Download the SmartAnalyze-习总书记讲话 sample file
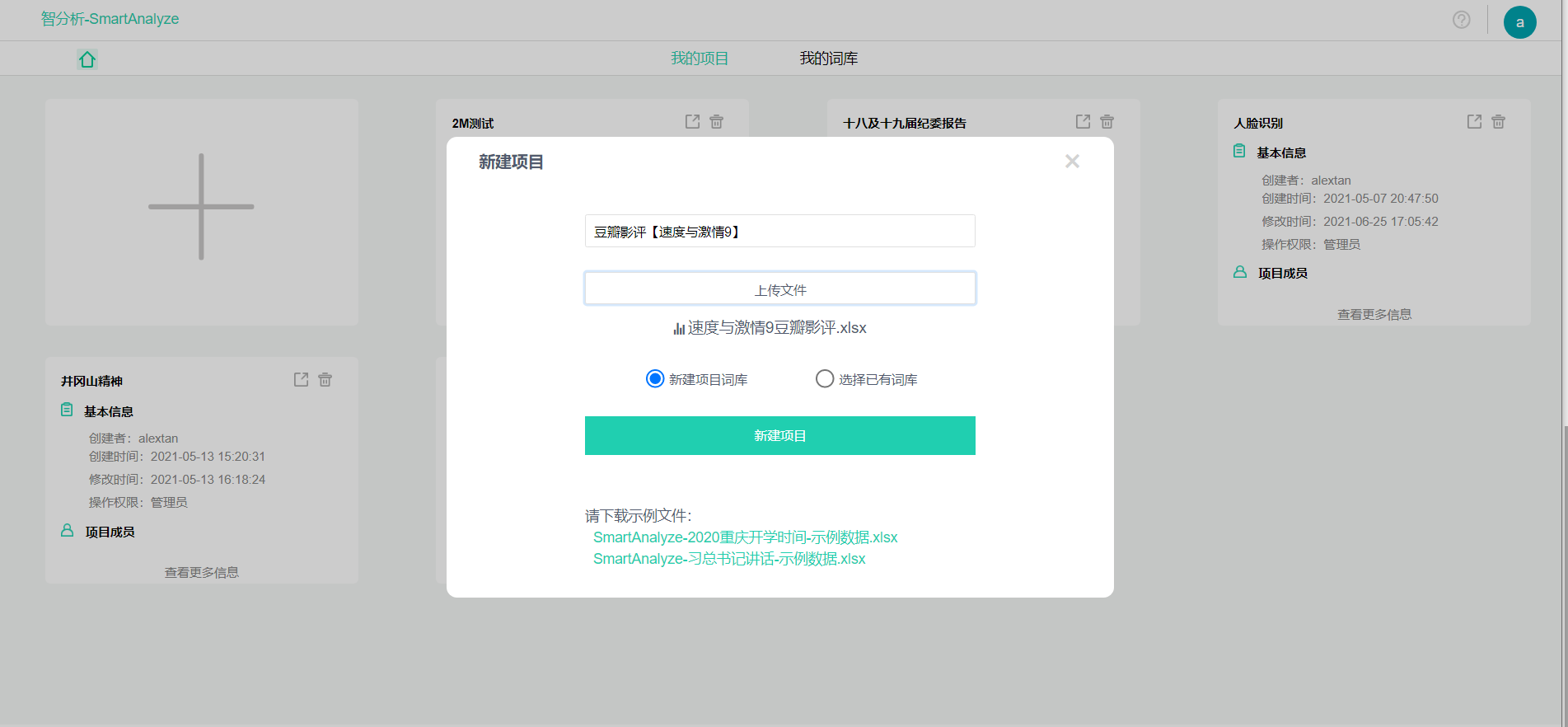Image resolution: width=1568 pixels, height=727 pixels. [x=729, y=559]
